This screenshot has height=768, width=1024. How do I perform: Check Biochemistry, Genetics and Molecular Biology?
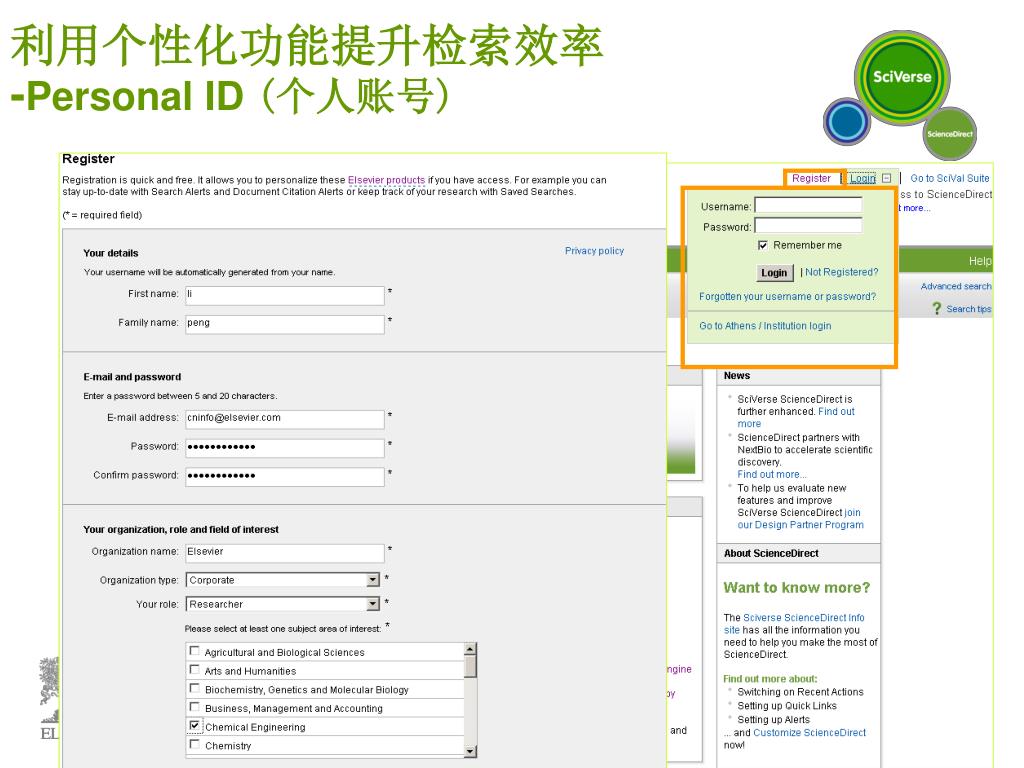tap(194, 688)
